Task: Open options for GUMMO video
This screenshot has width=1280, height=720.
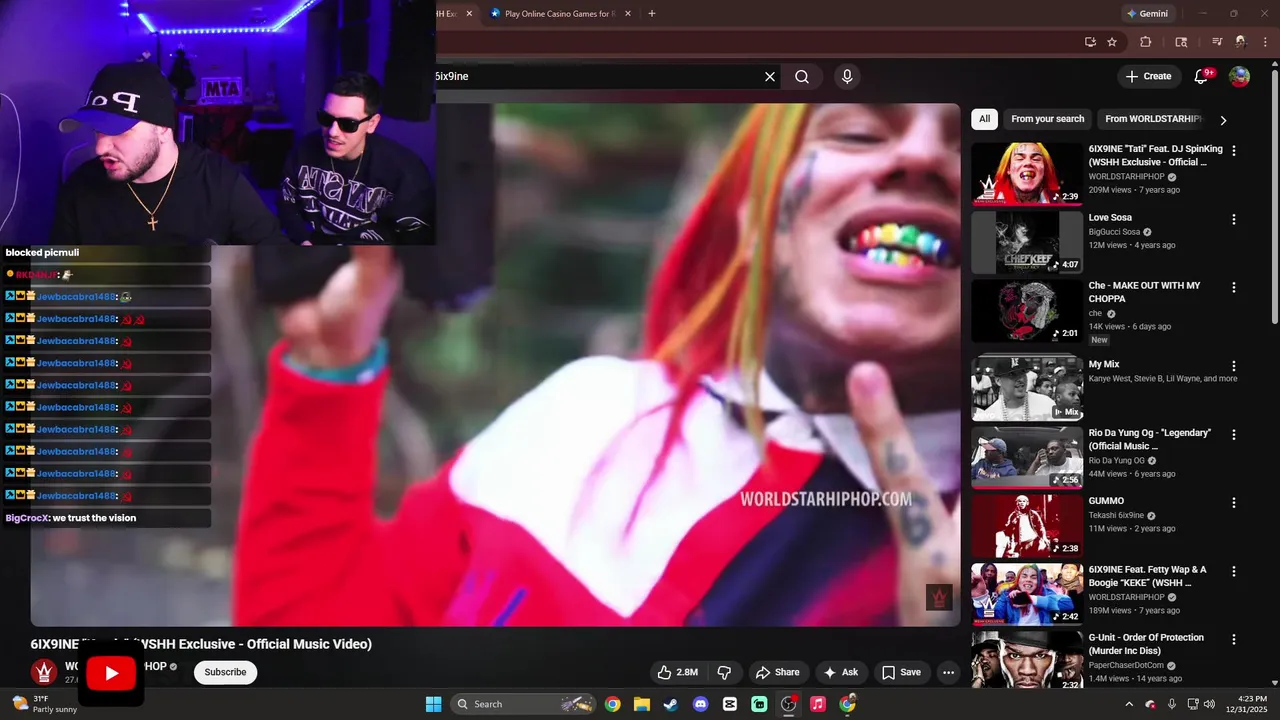Action: [1234, 503]
